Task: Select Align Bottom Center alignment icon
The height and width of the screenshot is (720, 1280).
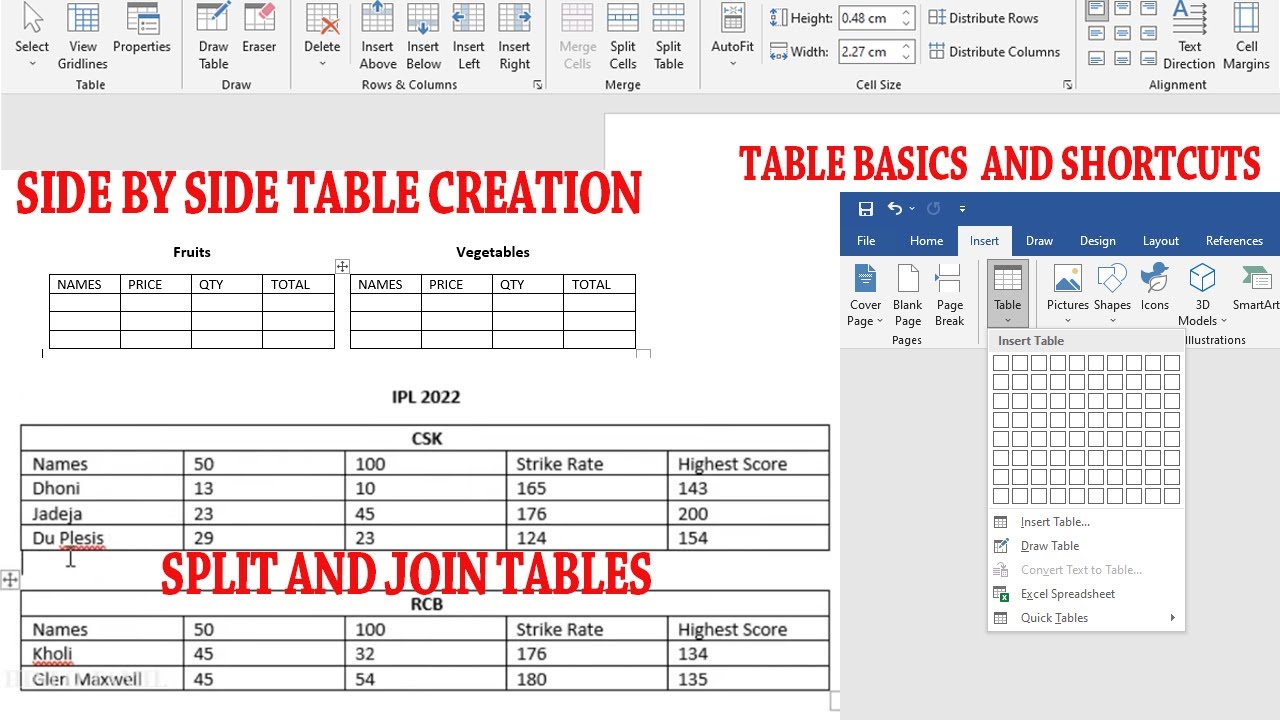Action: click(x=1122, y=59)
